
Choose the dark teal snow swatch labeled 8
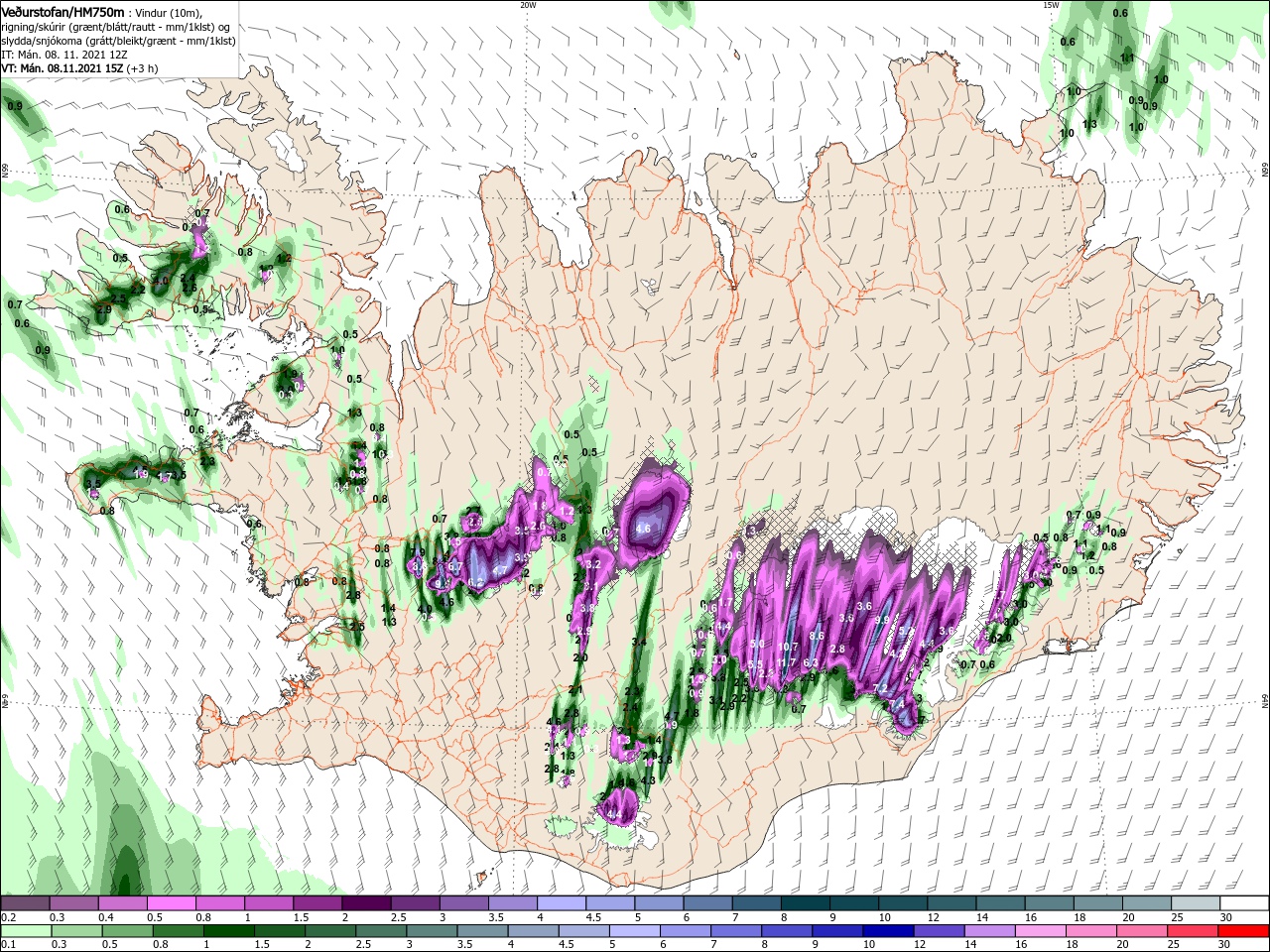click(805, 903)
